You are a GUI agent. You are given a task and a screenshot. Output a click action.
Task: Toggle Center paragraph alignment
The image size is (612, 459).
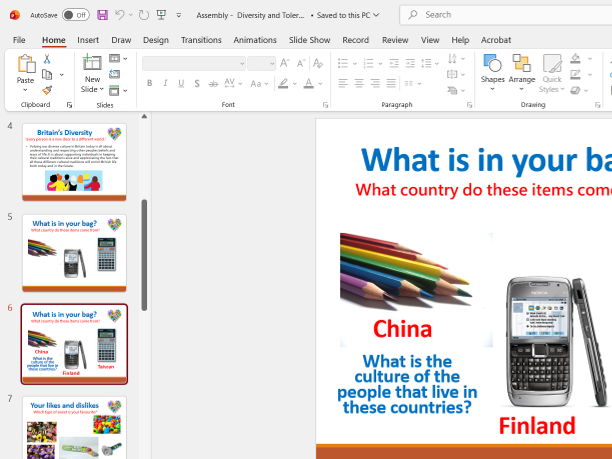359,83
